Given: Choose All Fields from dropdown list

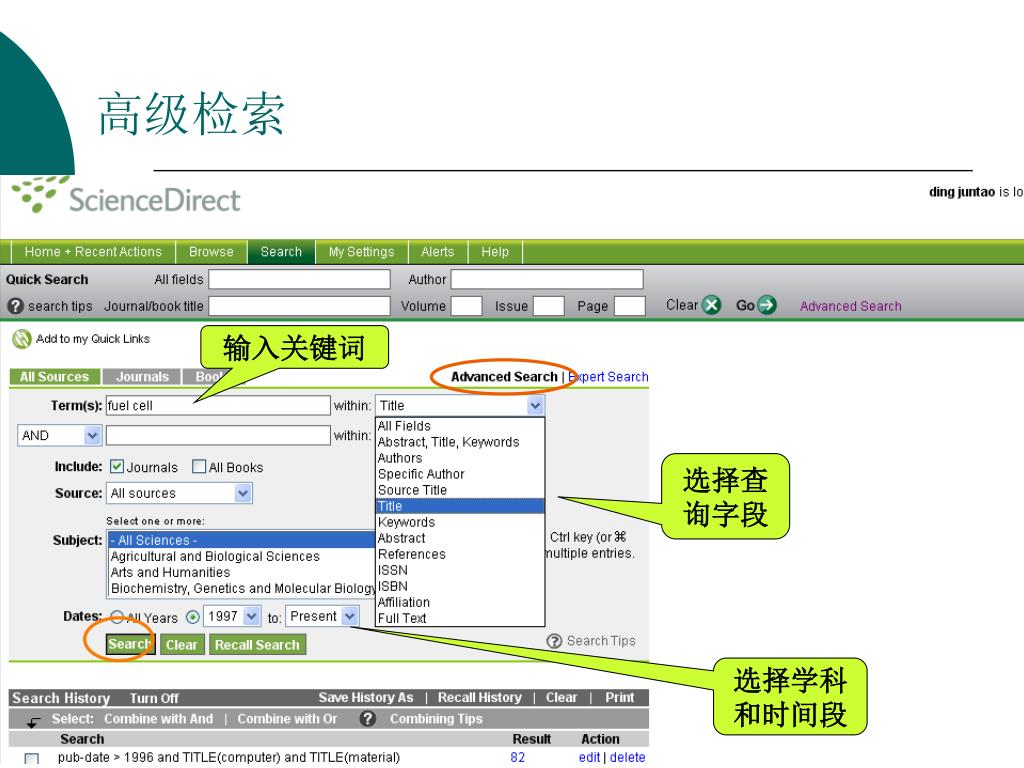Looking at the screenshot, I should click(460, 426).
